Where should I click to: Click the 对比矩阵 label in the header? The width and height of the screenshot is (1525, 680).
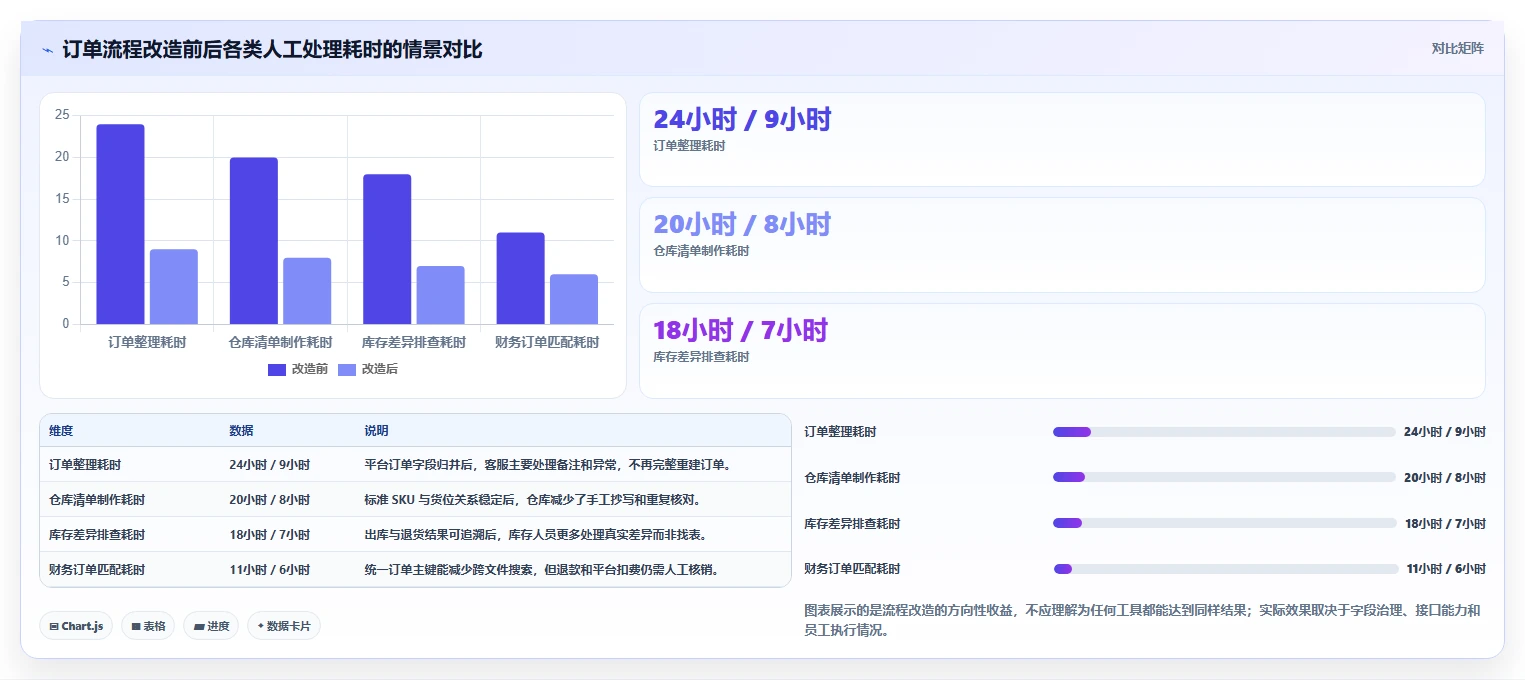1458,48
